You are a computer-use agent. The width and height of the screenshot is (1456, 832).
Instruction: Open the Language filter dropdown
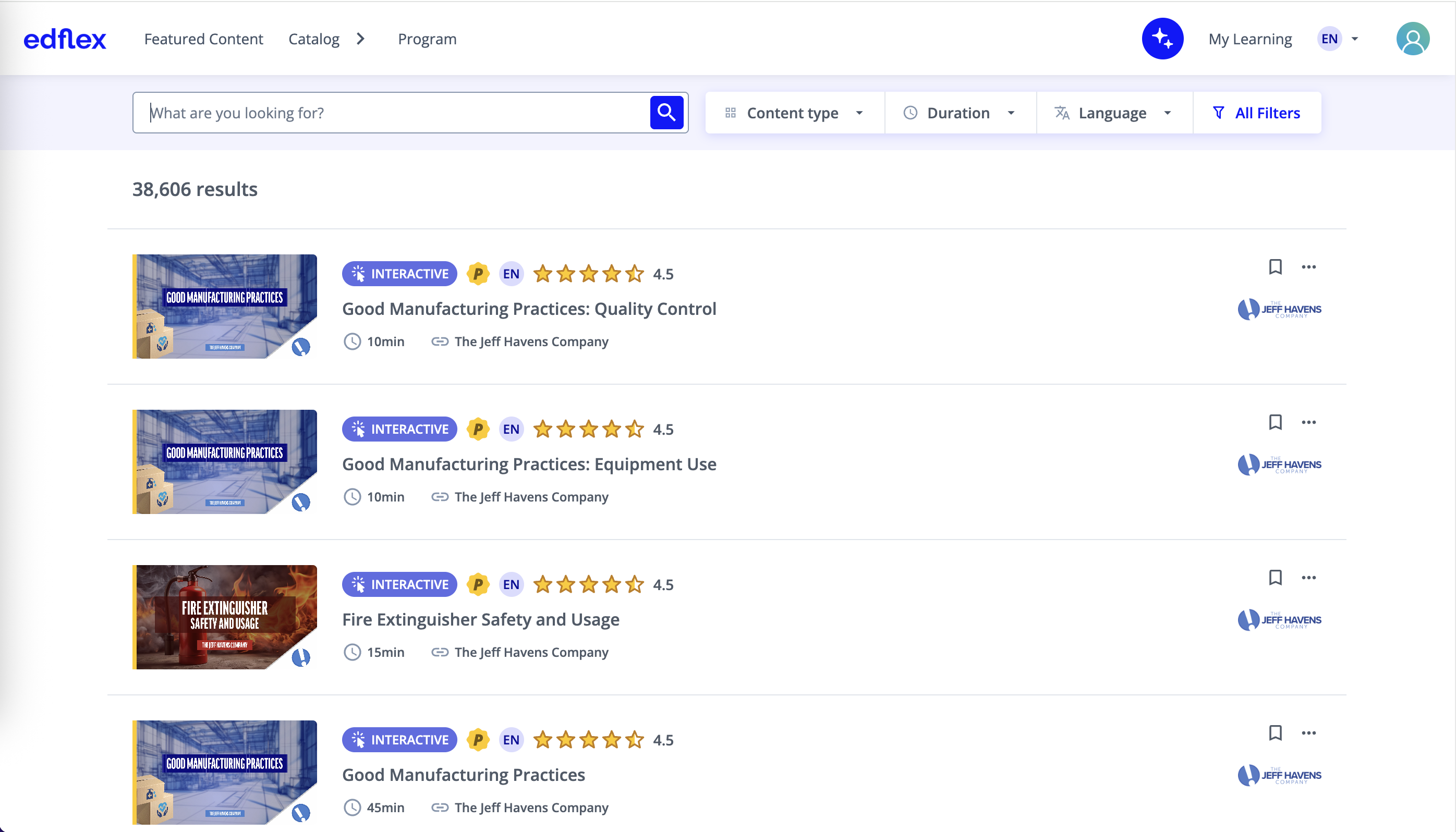coord(1114,113)
